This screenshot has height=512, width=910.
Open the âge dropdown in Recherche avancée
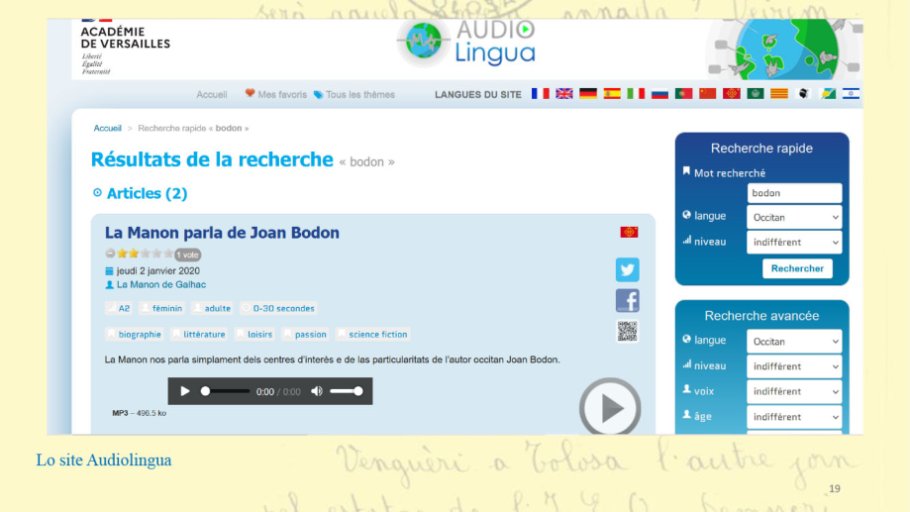point(794,417)
